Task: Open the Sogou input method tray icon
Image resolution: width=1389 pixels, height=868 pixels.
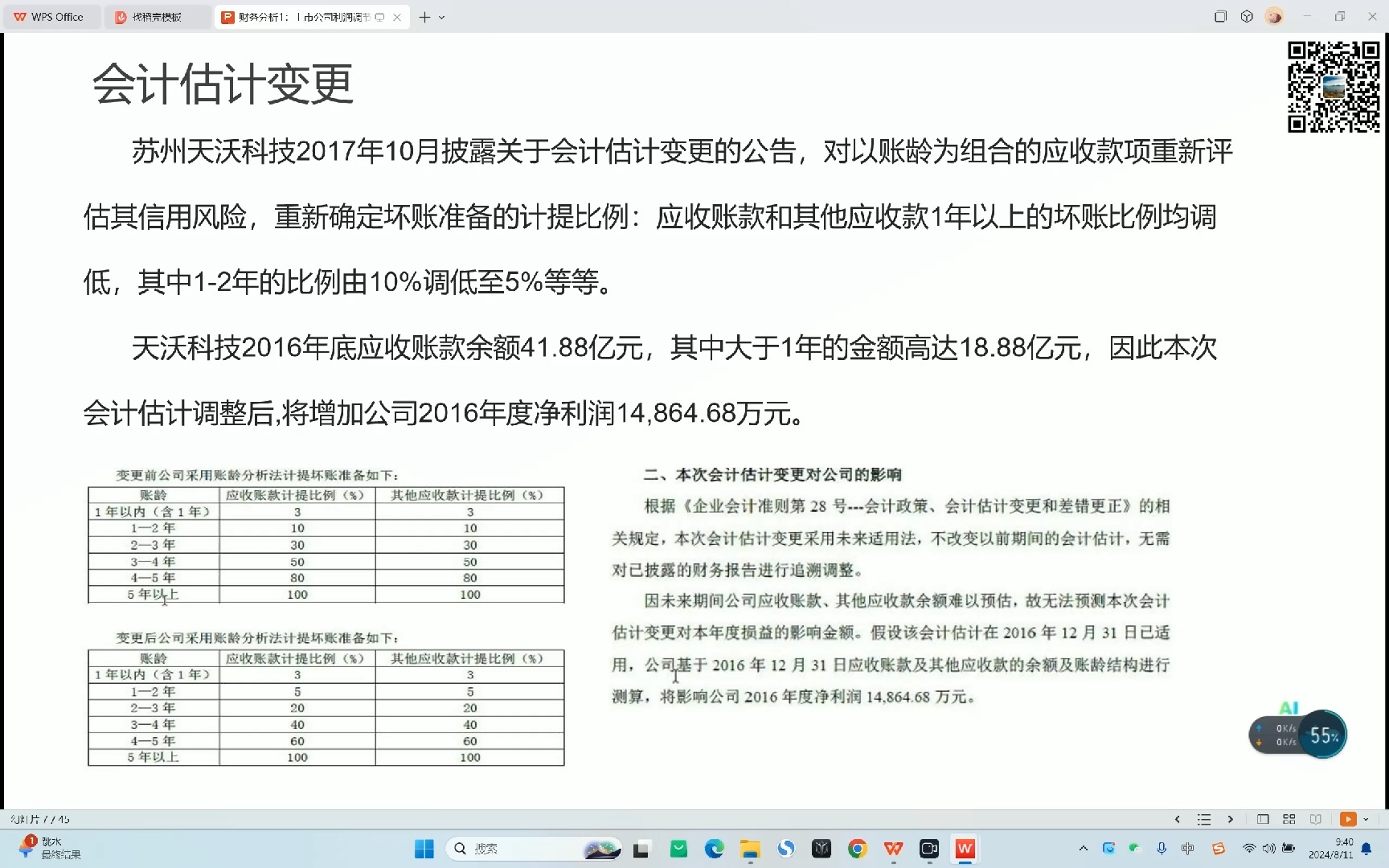Action: pyautogui.click(x=1219, y=848)
